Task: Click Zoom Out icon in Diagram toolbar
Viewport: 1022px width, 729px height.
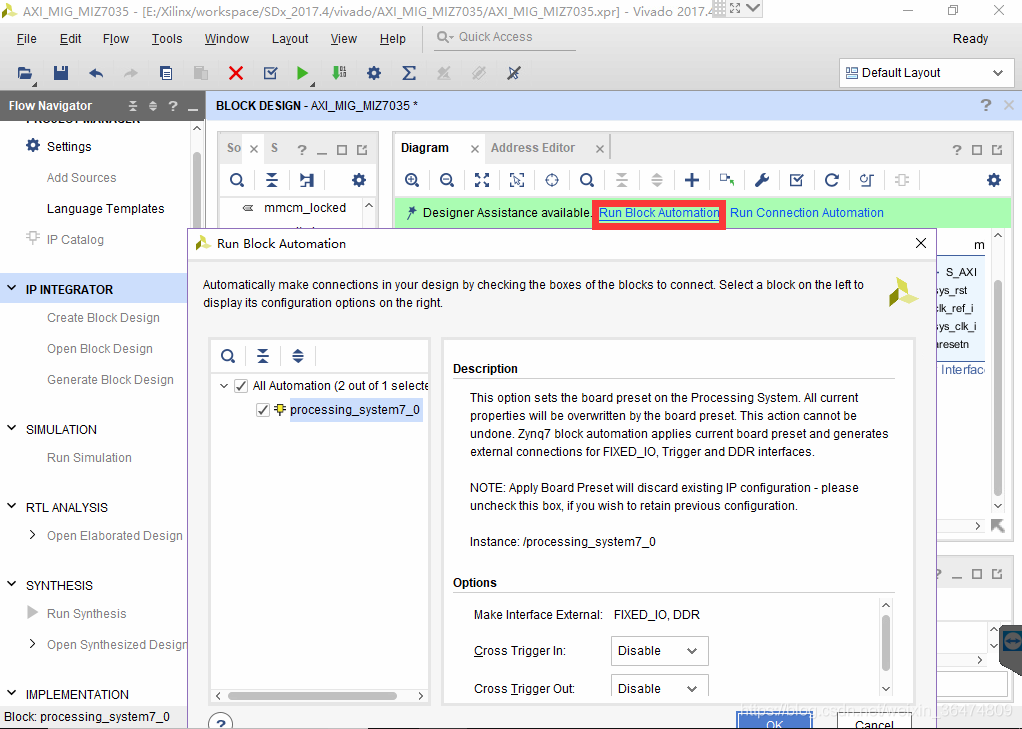Action: (447, 180)
